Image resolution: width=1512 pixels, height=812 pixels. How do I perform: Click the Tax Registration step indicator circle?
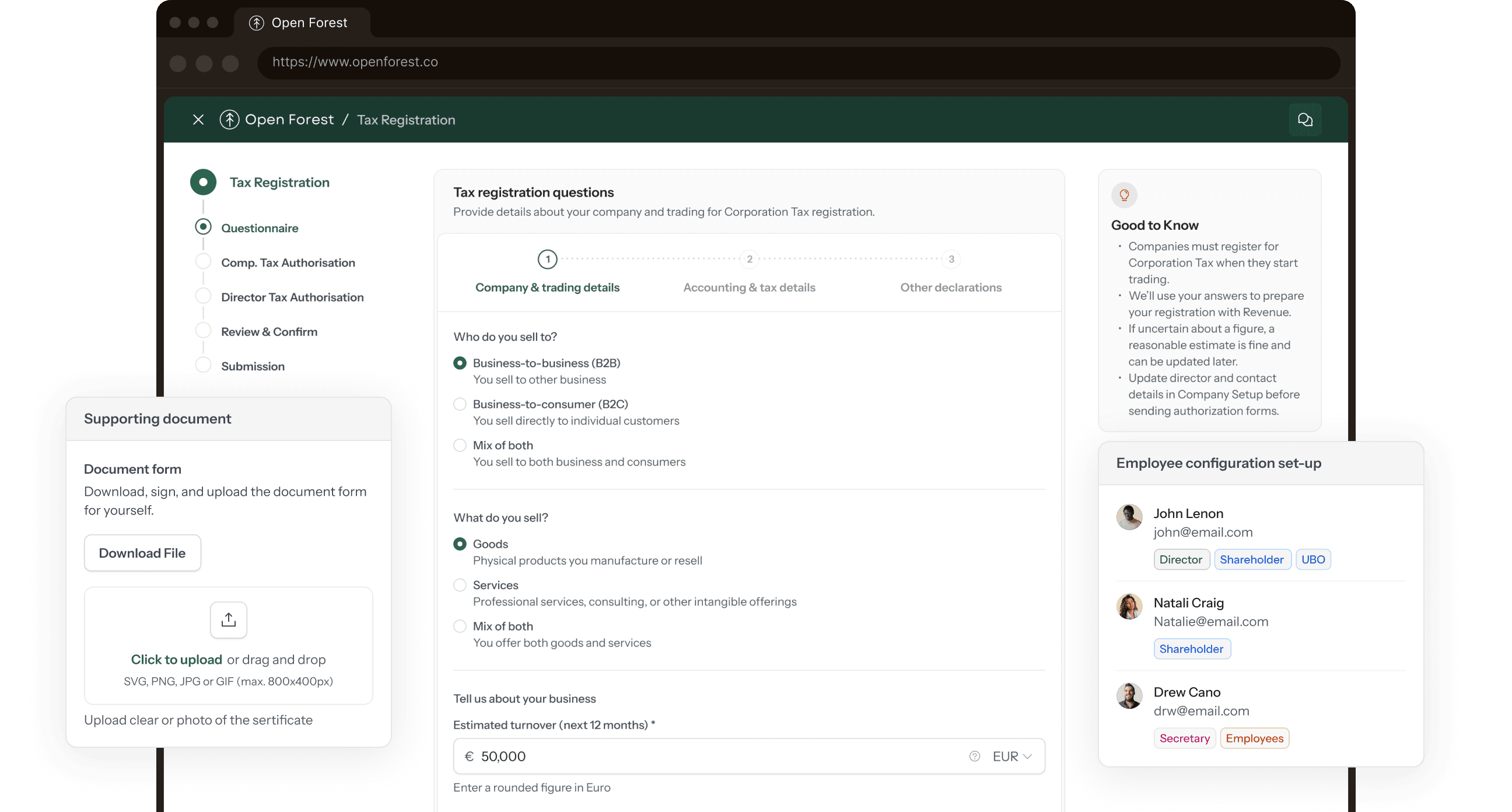click(203, 182)
